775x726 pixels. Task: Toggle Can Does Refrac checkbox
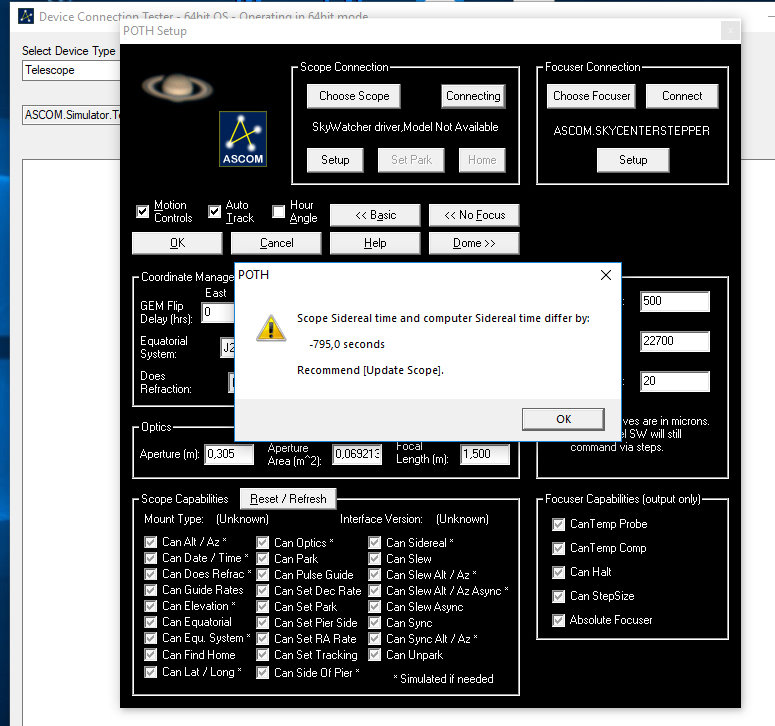click(151, 574)
